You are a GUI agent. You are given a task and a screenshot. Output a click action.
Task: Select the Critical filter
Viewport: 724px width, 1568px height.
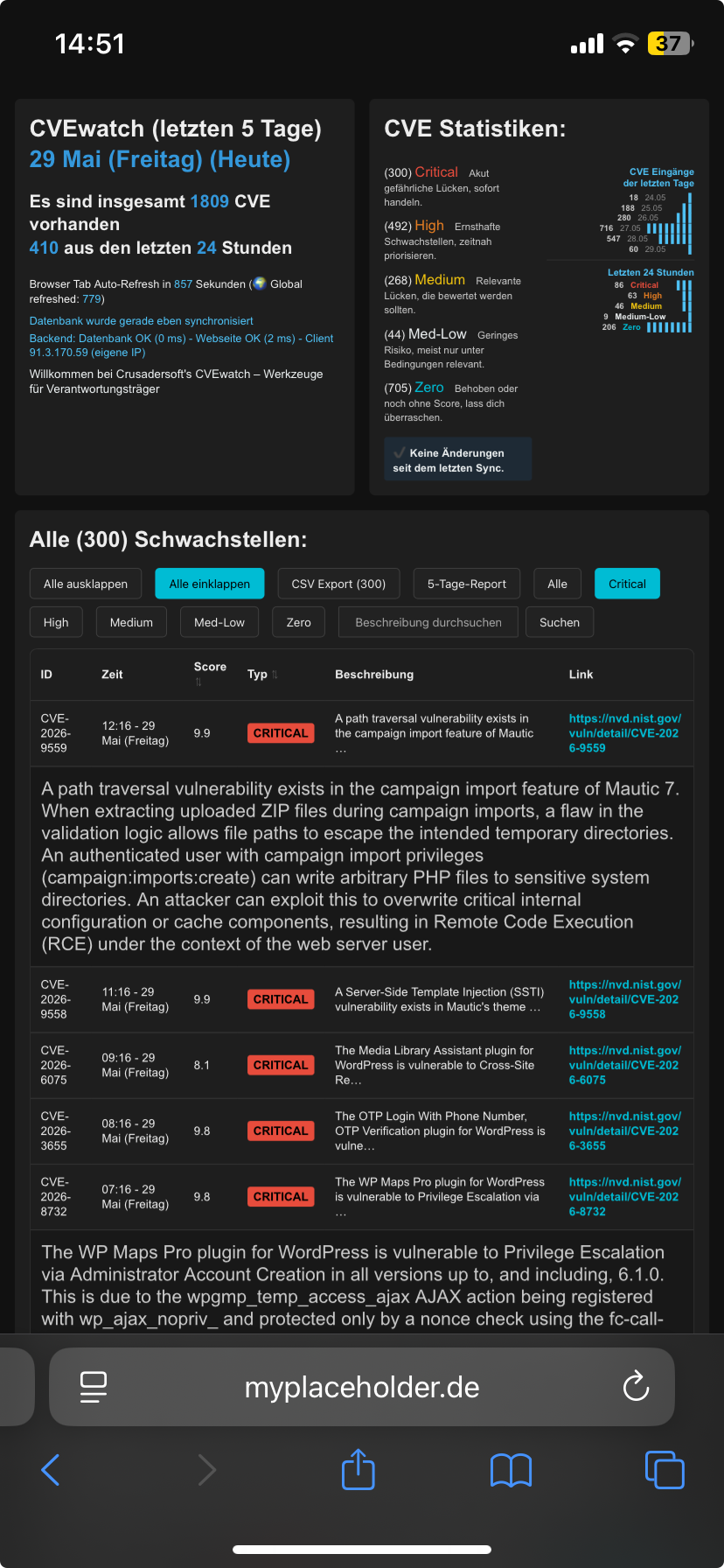(x=628, y=584)
